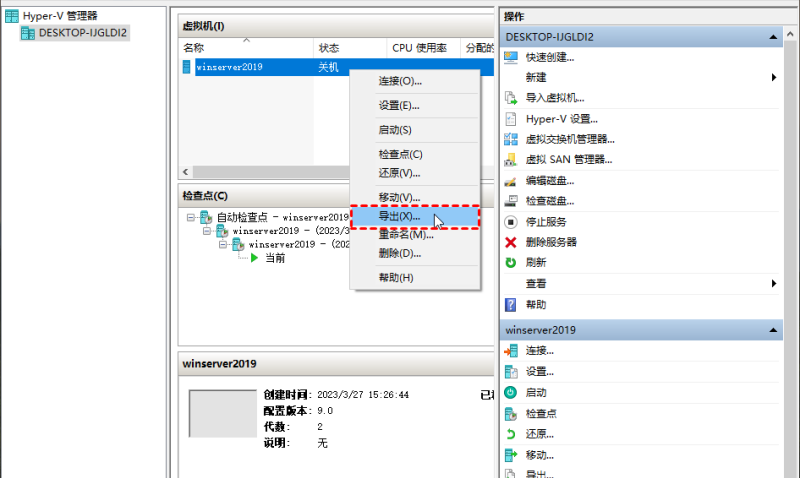Screen dimensions: 800x478
Task: Choose 连接(O)... in the context menu
Action: coord(415,81)
